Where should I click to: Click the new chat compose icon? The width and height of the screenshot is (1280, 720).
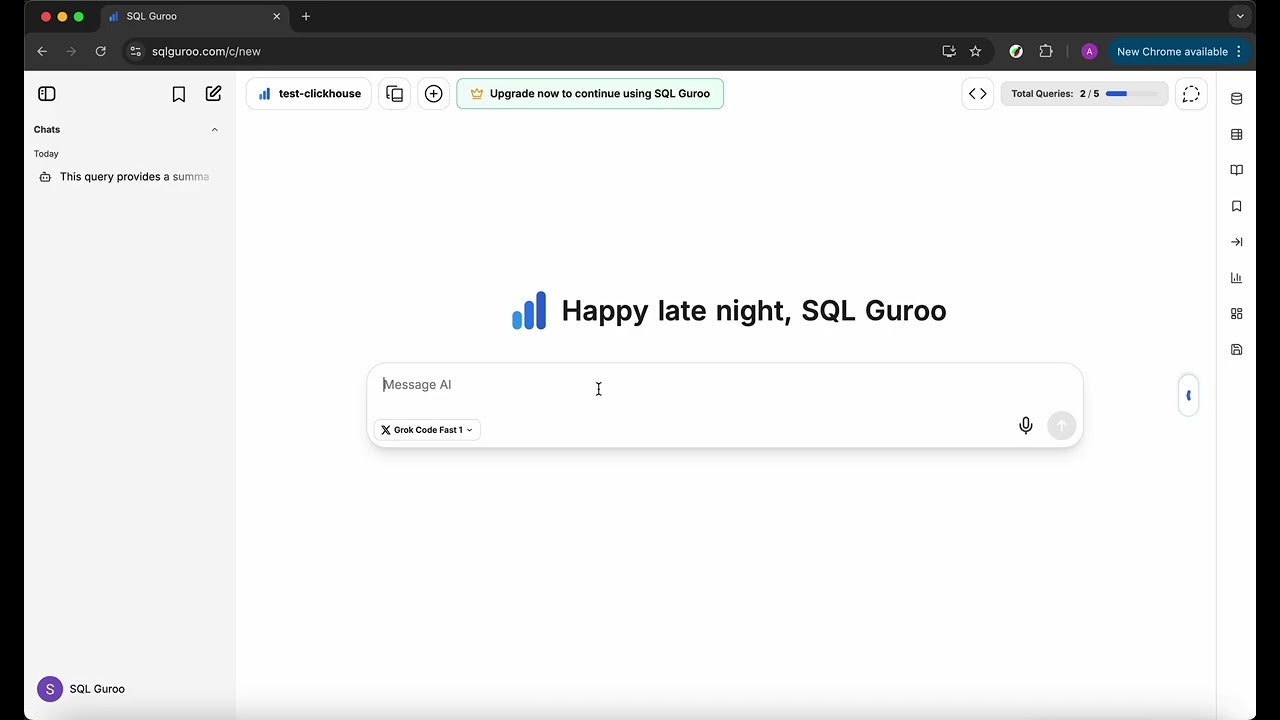coord(213,93)
